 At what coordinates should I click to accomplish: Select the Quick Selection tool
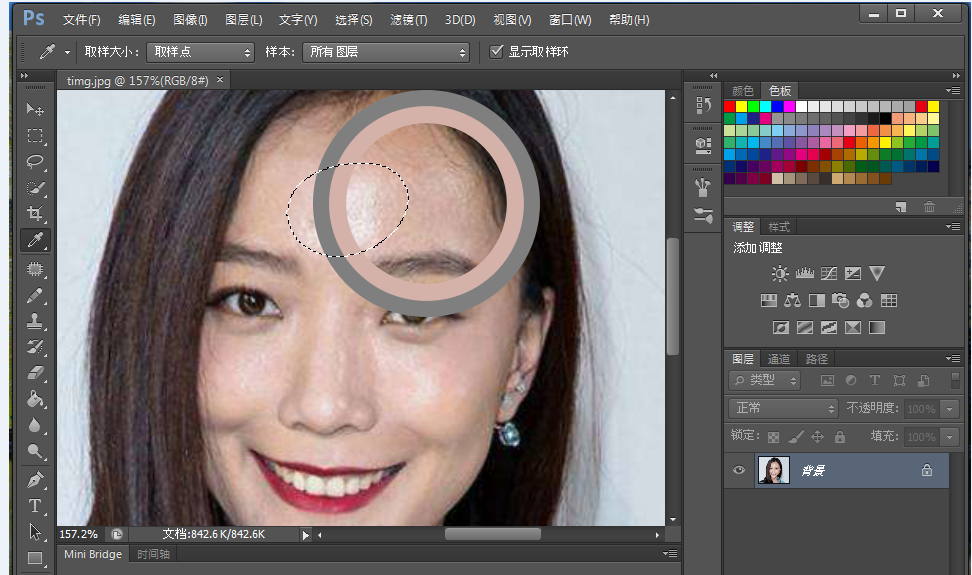(x=35, y=188)
